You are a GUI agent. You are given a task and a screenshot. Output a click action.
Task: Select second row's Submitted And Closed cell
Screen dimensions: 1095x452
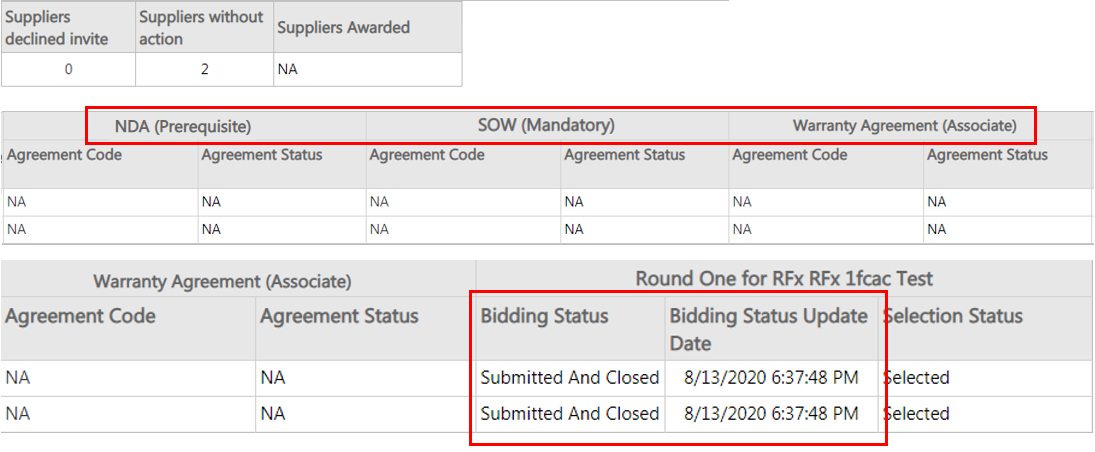(x=570, y=414)
